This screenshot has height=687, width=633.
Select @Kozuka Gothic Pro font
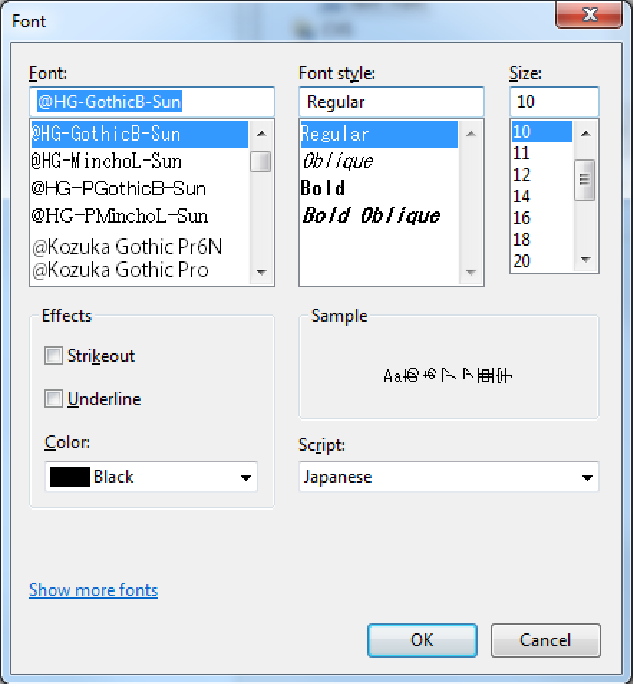tap(139, 270)
